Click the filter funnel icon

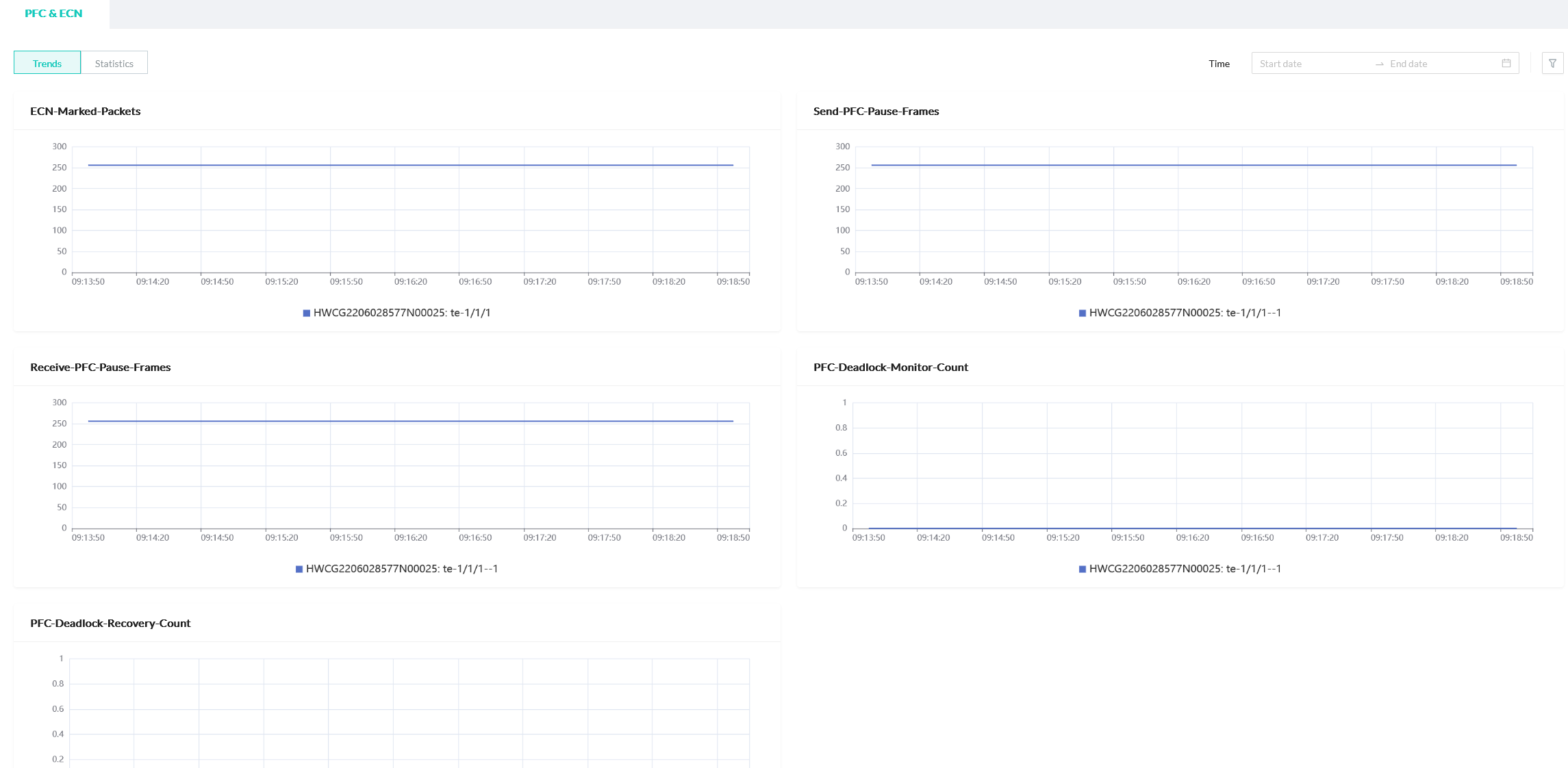(x=1552, y=63)
